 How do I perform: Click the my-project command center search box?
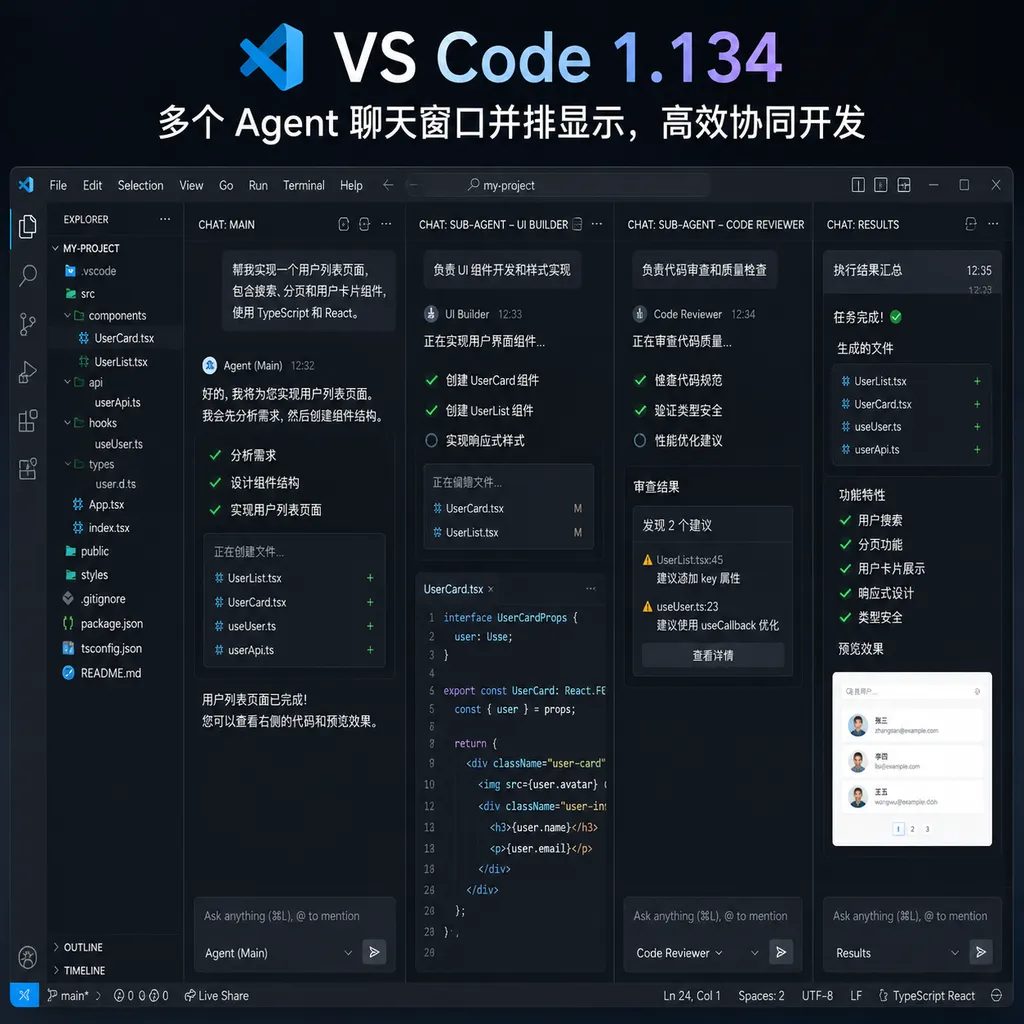558,185
